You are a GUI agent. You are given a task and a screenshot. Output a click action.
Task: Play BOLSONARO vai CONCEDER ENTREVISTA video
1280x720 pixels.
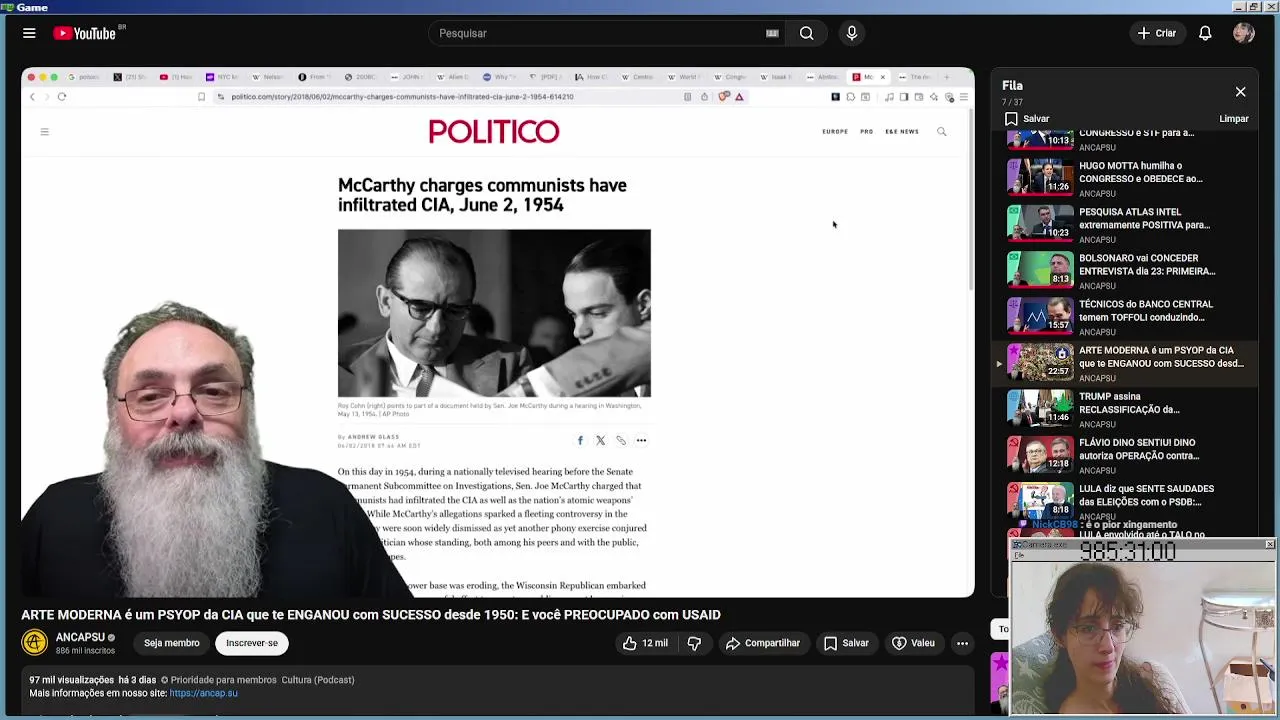point(1125,270)
